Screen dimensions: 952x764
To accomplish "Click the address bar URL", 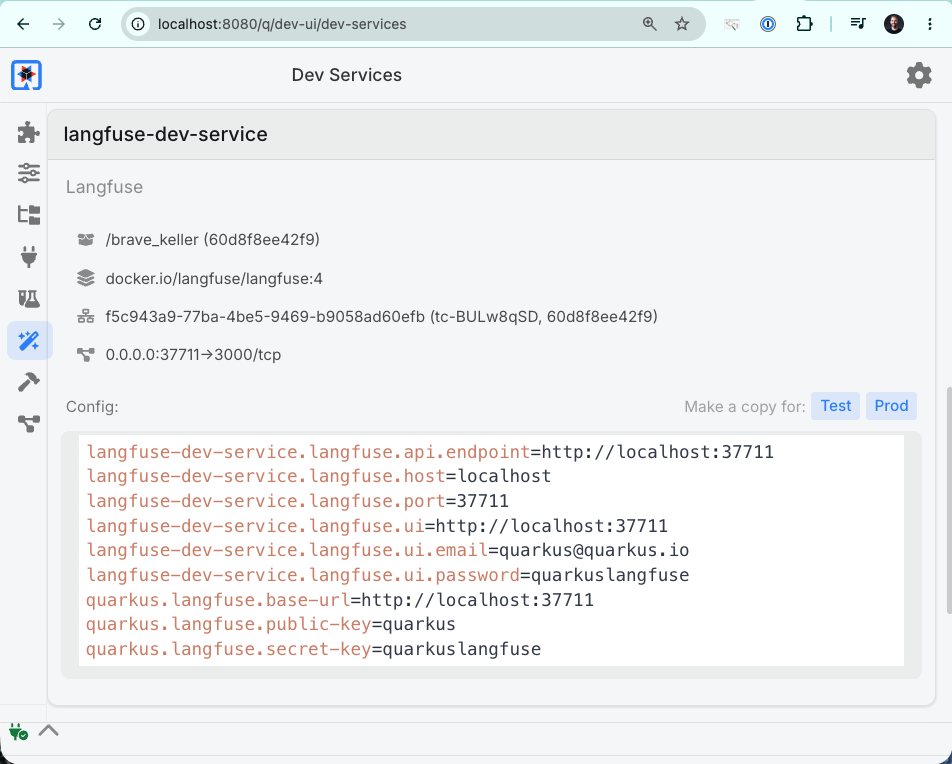I will click(x=282, y=24).
